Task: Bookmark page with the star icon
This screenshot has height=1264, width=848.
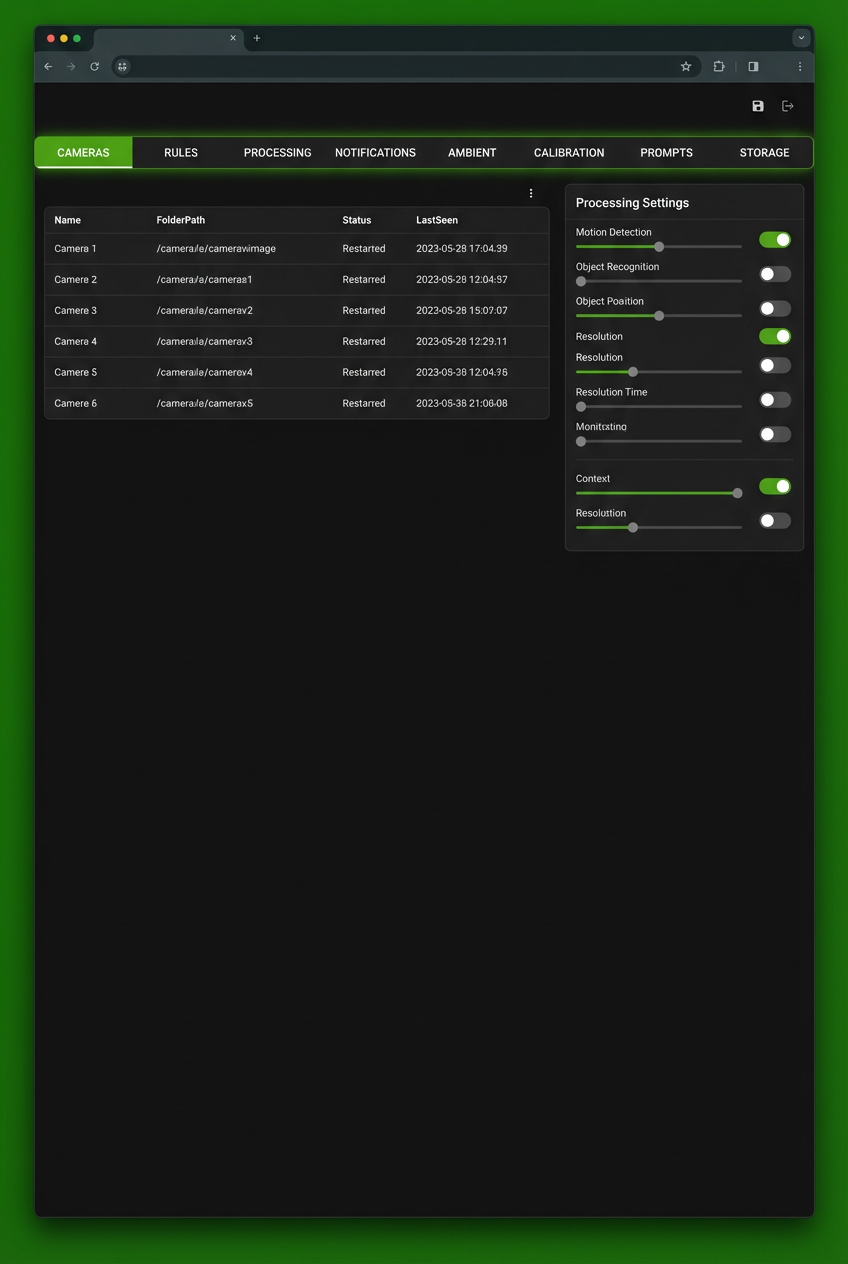Action: 686,67
